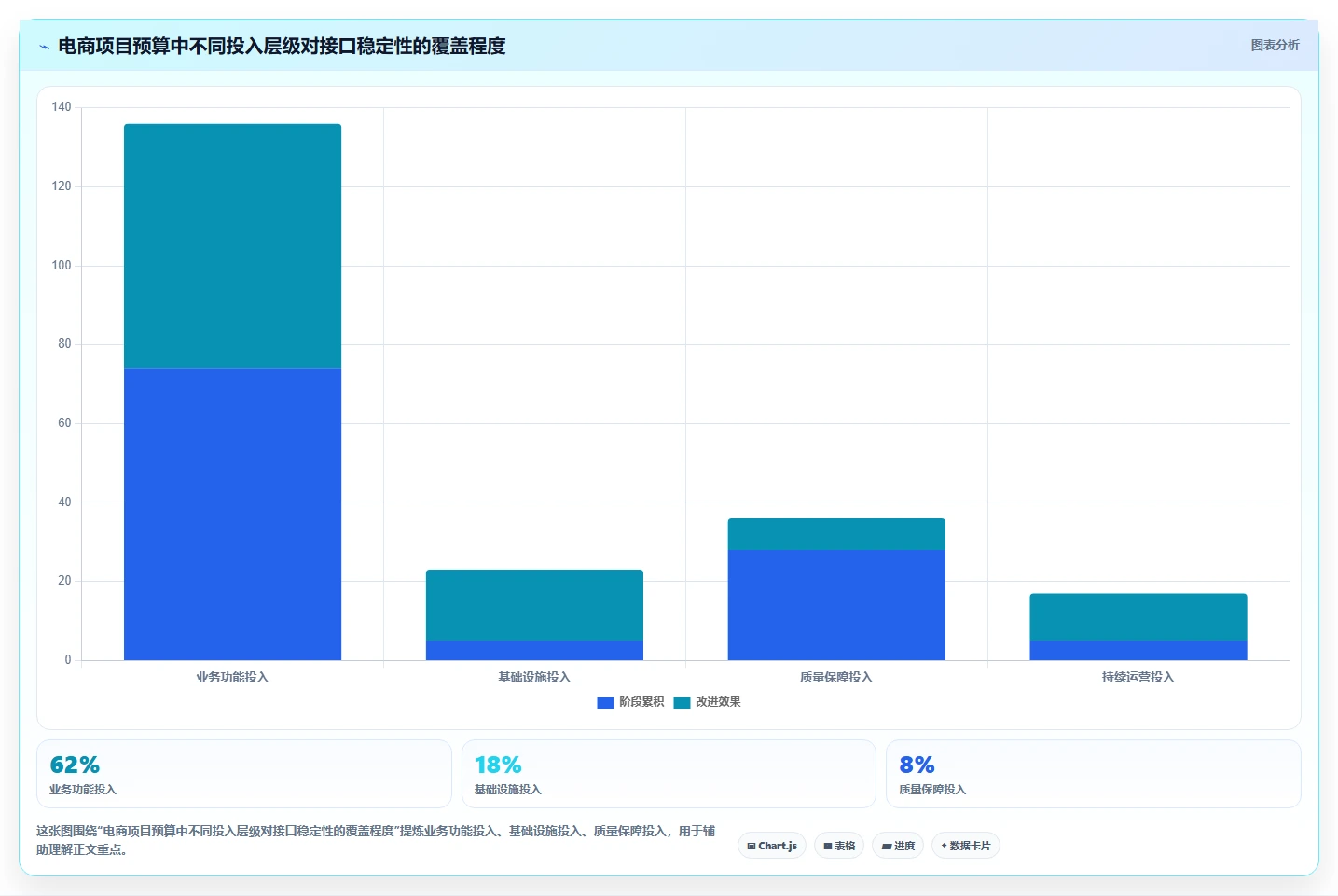Click the 图表分析 label
This screenshot has width=1338, height=896.
pyautogui.click(x=1275, y=45)
